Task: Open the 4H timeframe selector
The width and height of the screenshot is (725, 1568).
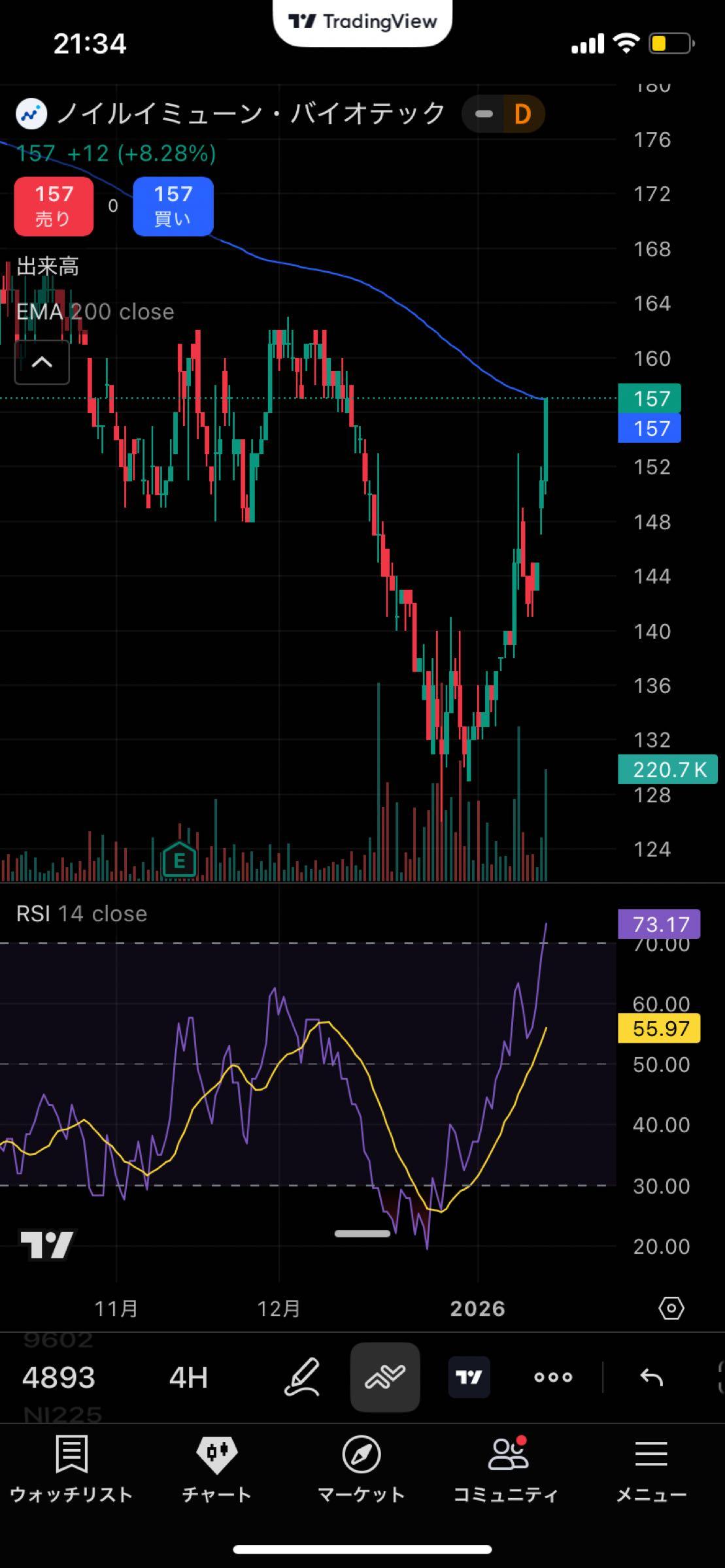Action: coord(188,1377)
